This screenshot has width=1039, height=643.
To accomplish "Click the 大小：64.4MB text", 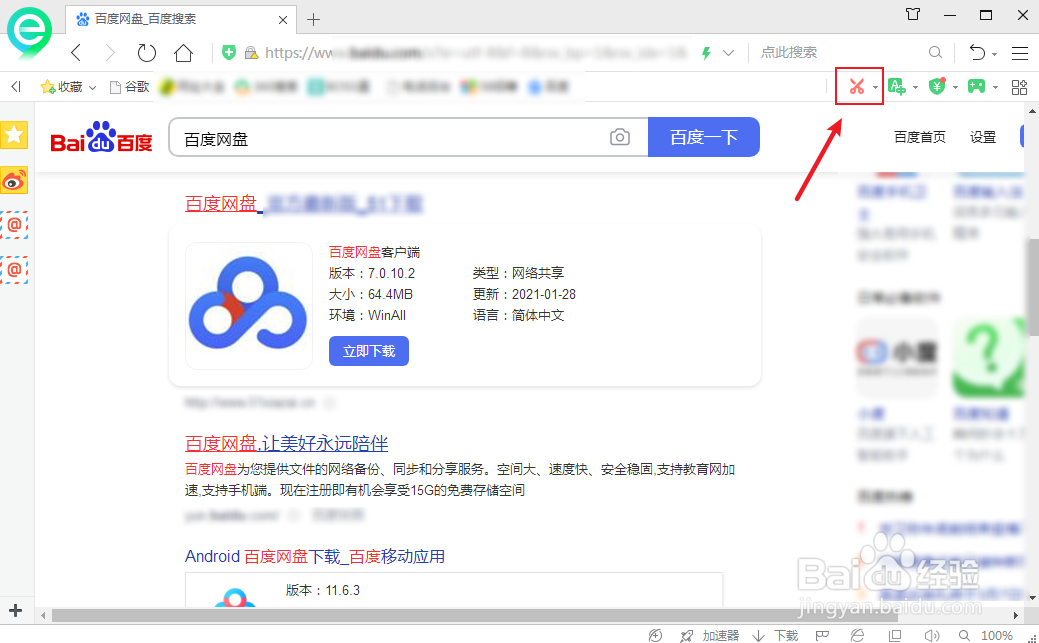I will (x=370, y=294).
